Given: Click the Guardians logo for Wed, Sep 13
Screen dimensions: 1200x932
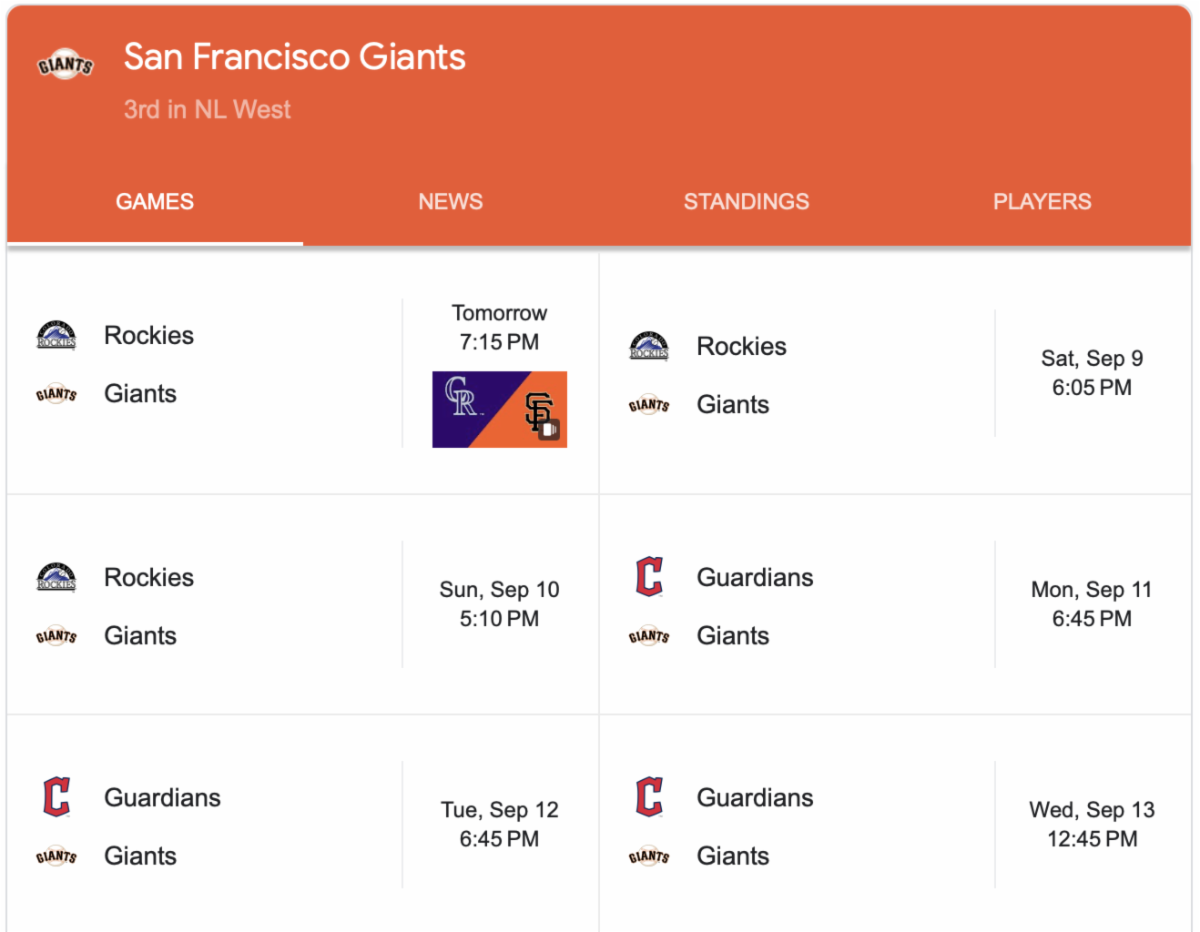Looking at the screenshot, I should tap(649, 798).
